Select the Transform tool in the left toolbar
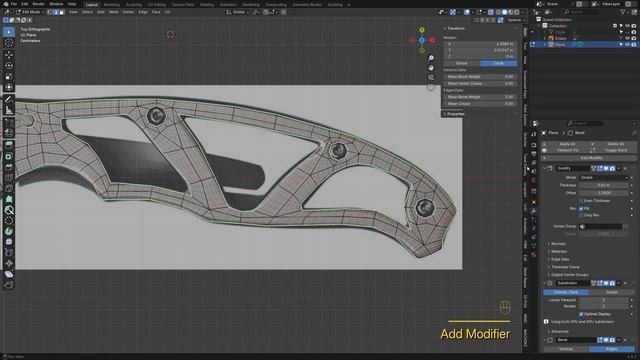 click(9, 87)
